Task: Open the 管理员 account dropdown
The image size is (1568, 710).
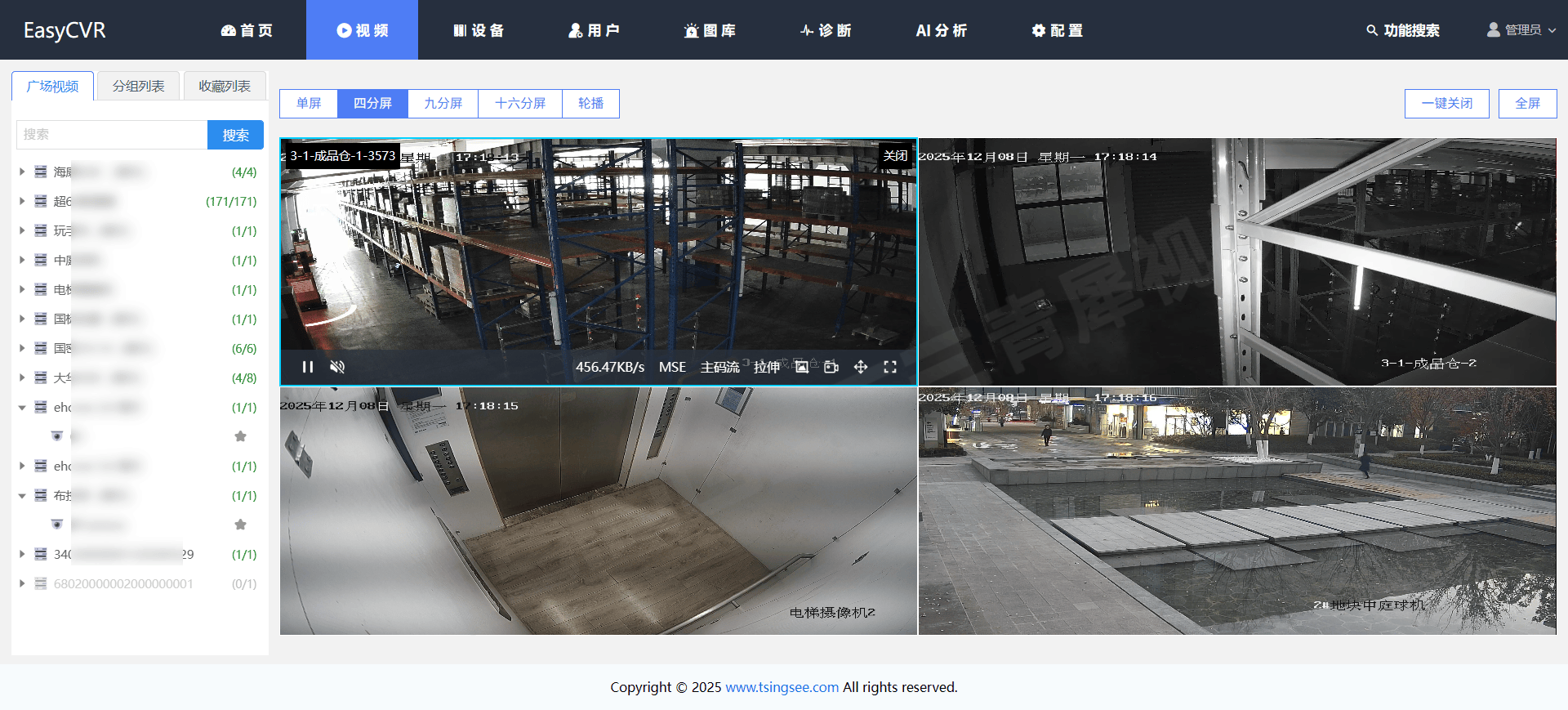Action: [1521, 30]
